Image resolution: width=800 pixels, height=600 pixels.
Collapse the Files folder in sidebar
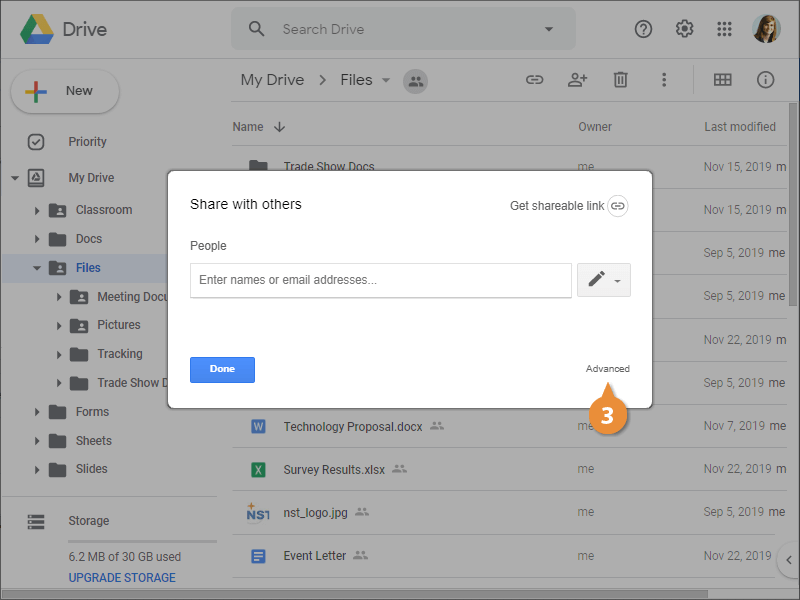pyautogui.click(x=37, y=268)
